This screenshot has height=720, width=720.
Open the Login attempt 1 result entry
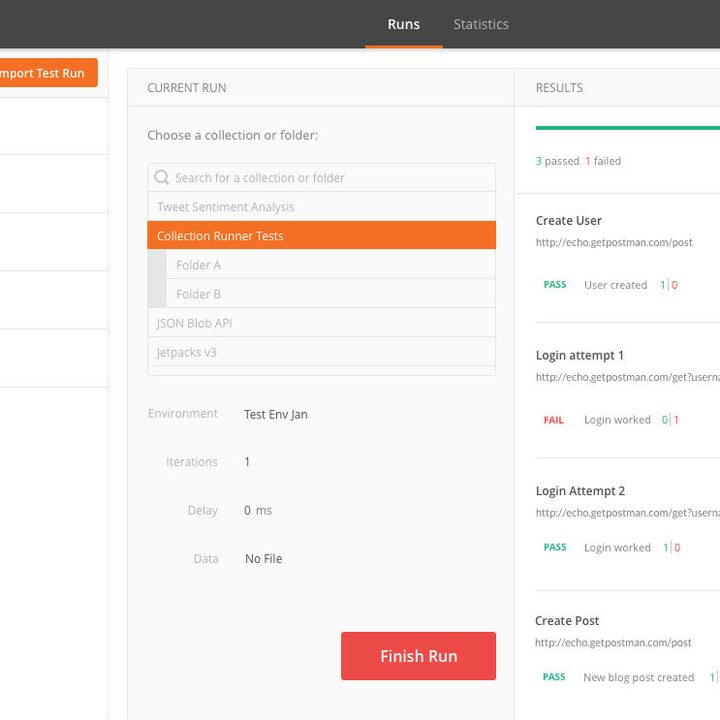[579, 355]
